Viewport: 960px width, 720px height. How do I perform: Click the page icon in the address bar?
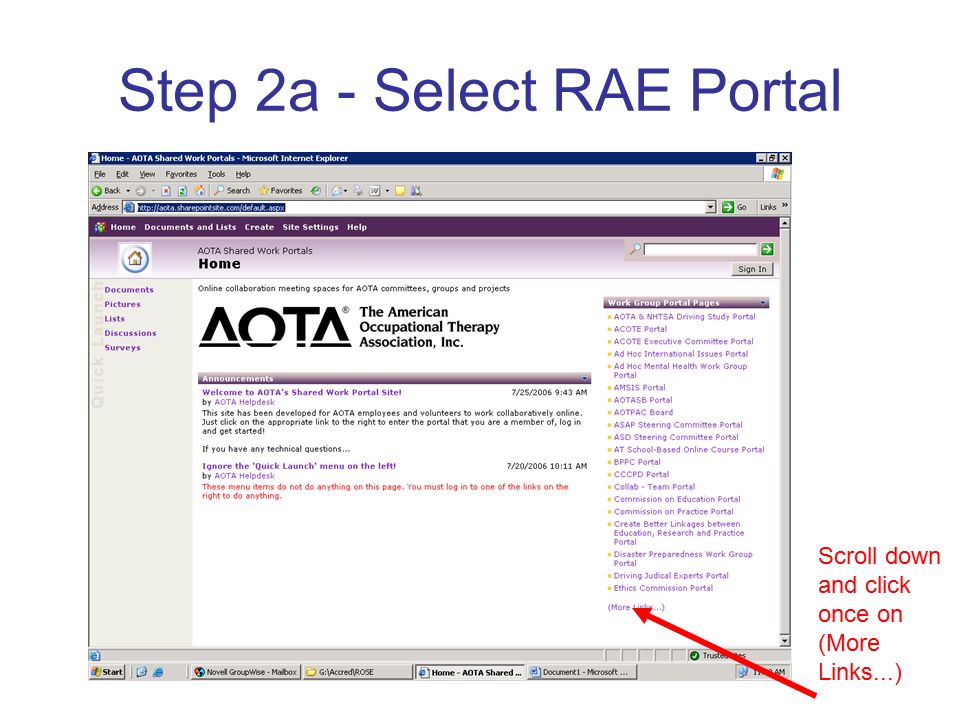pos(129,207)
